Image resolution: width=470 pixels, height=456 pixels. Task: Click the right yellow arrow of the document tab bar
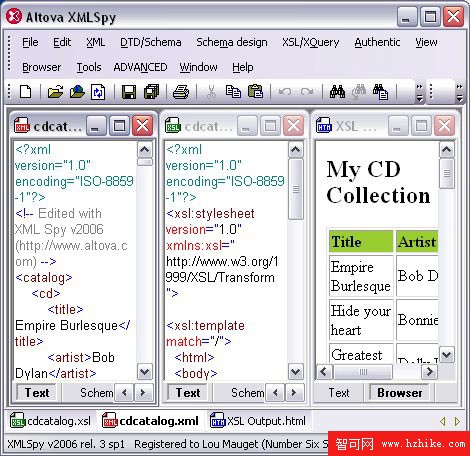point(457,422)
